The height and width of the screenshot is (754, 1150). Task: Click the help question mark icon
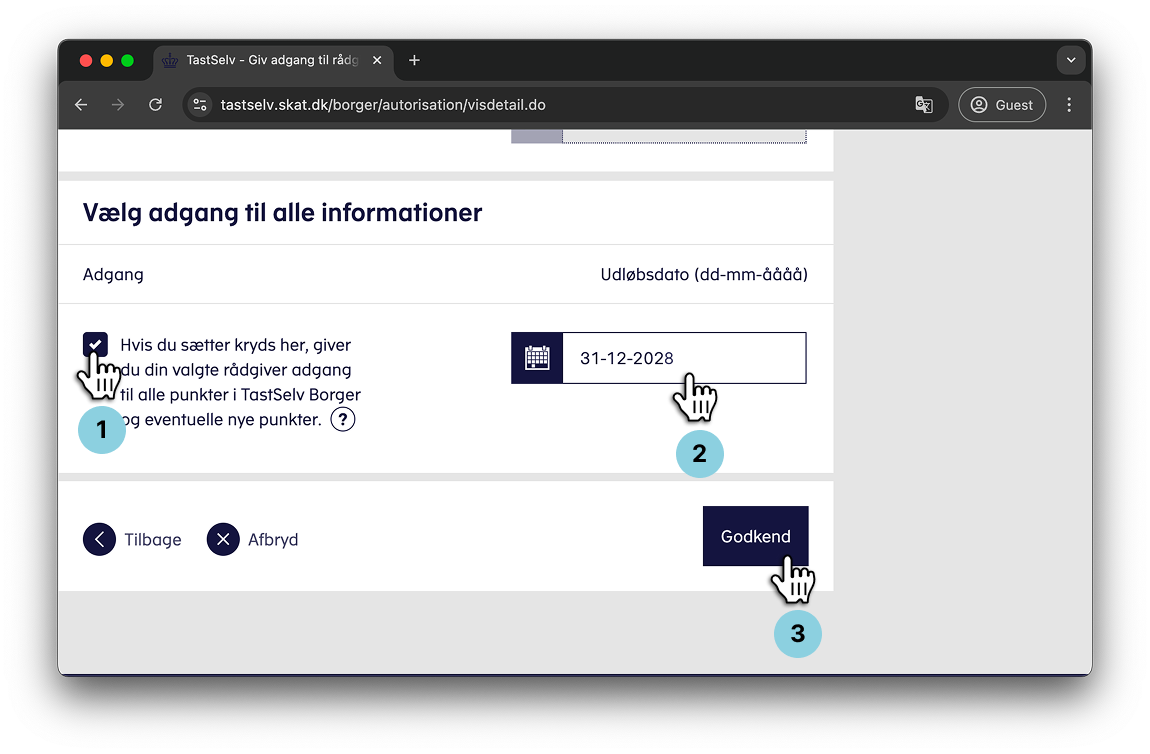(x=343, y=420)
